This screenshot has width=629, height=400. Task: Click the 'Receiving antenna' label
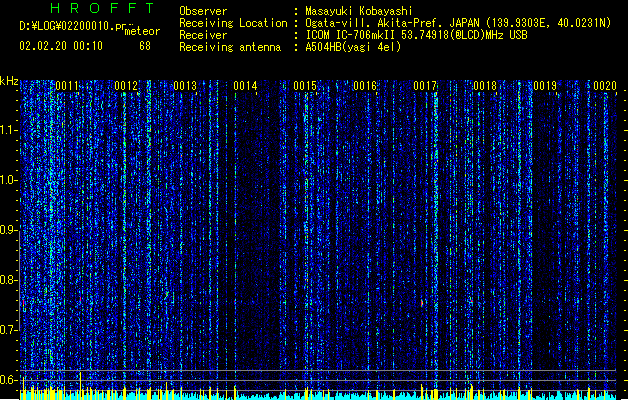coord(230,47)
